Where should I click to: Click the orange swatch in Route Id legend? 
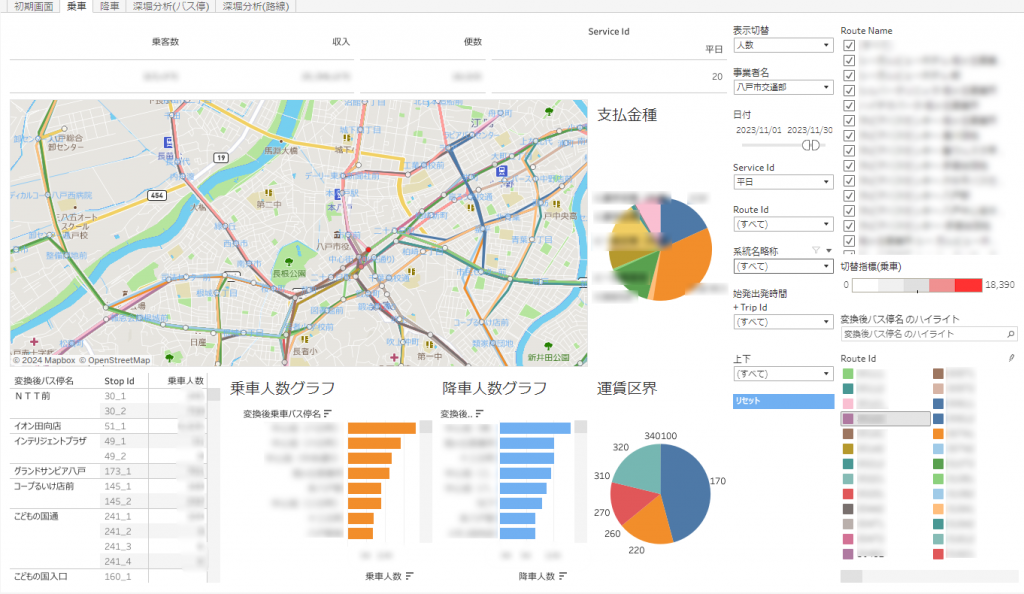[x=938, y=433]
